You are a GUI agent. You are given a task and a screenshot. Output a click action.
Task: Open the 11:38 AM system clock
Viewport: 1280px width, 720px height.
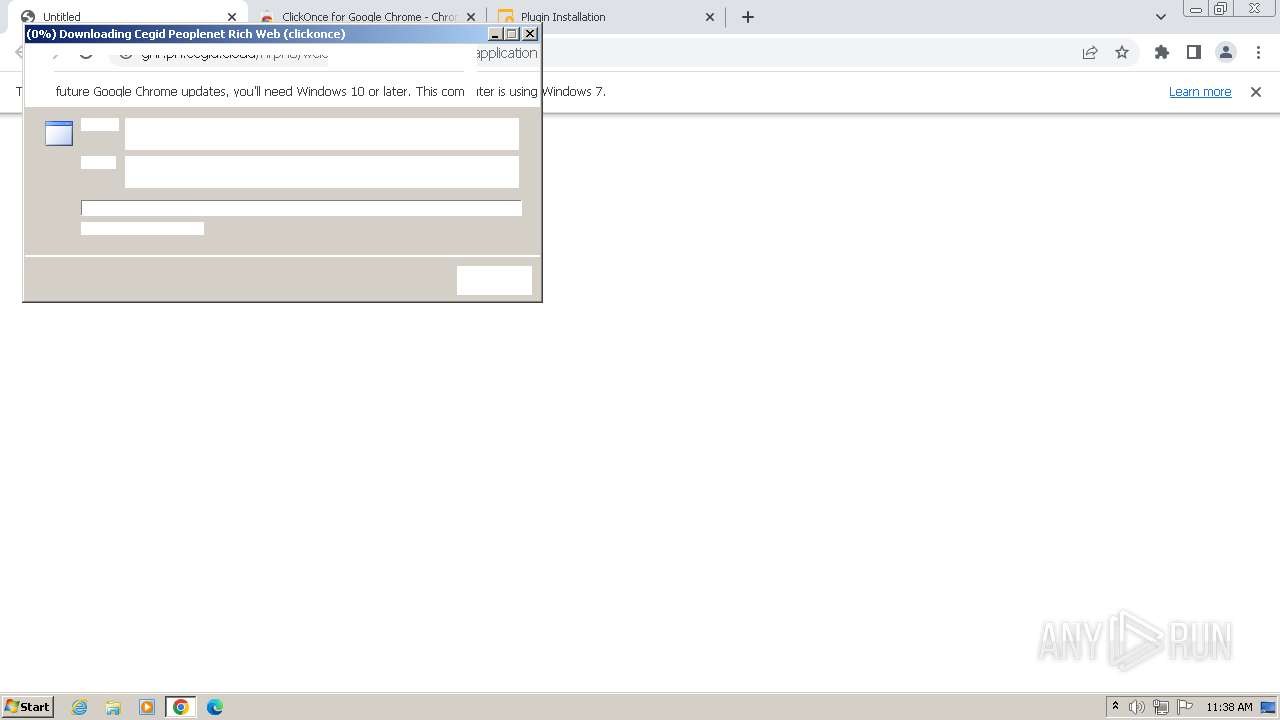[x=1229, y=707]
